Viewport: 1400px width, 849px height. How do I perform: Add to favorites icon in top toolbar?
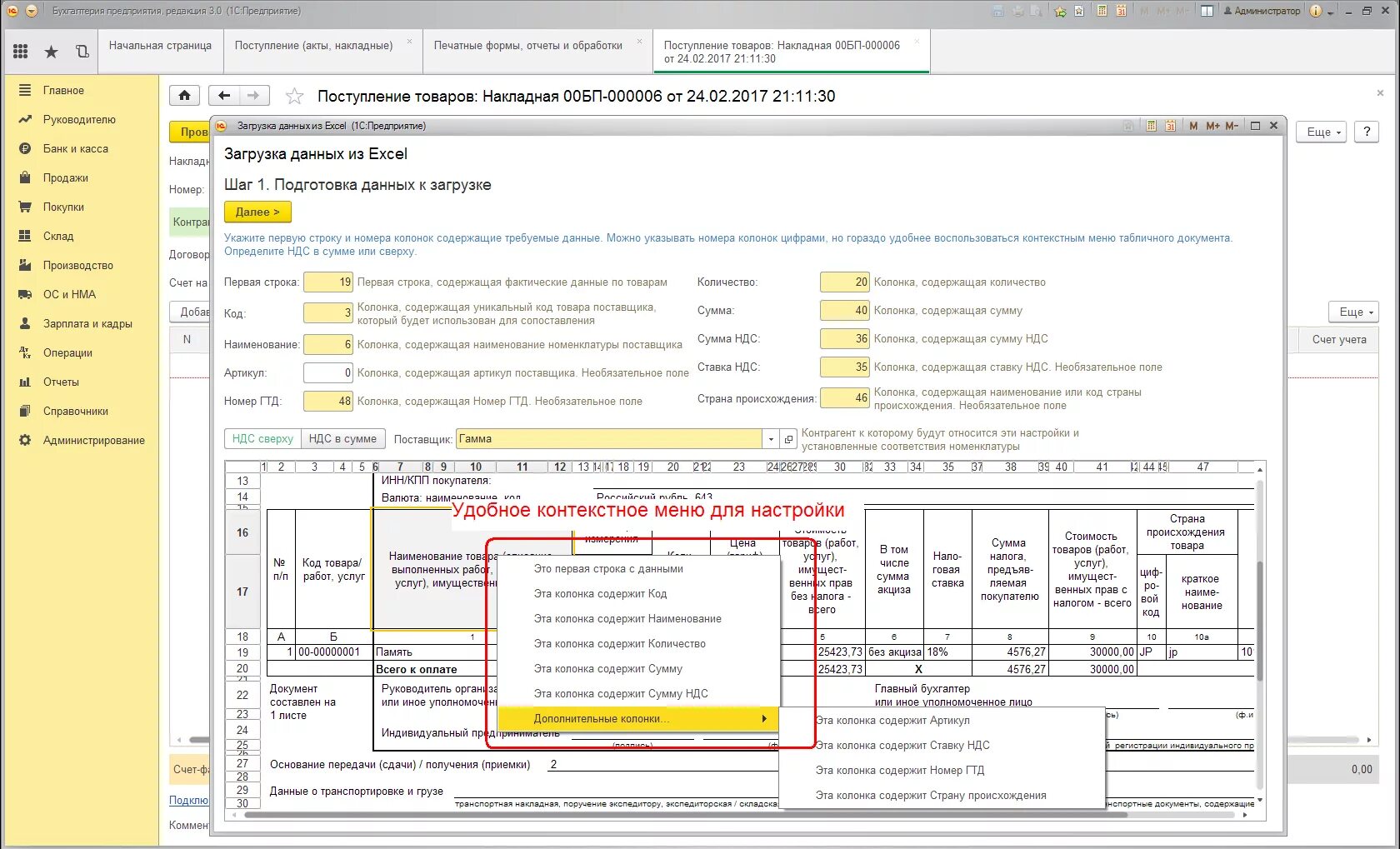1060,11
